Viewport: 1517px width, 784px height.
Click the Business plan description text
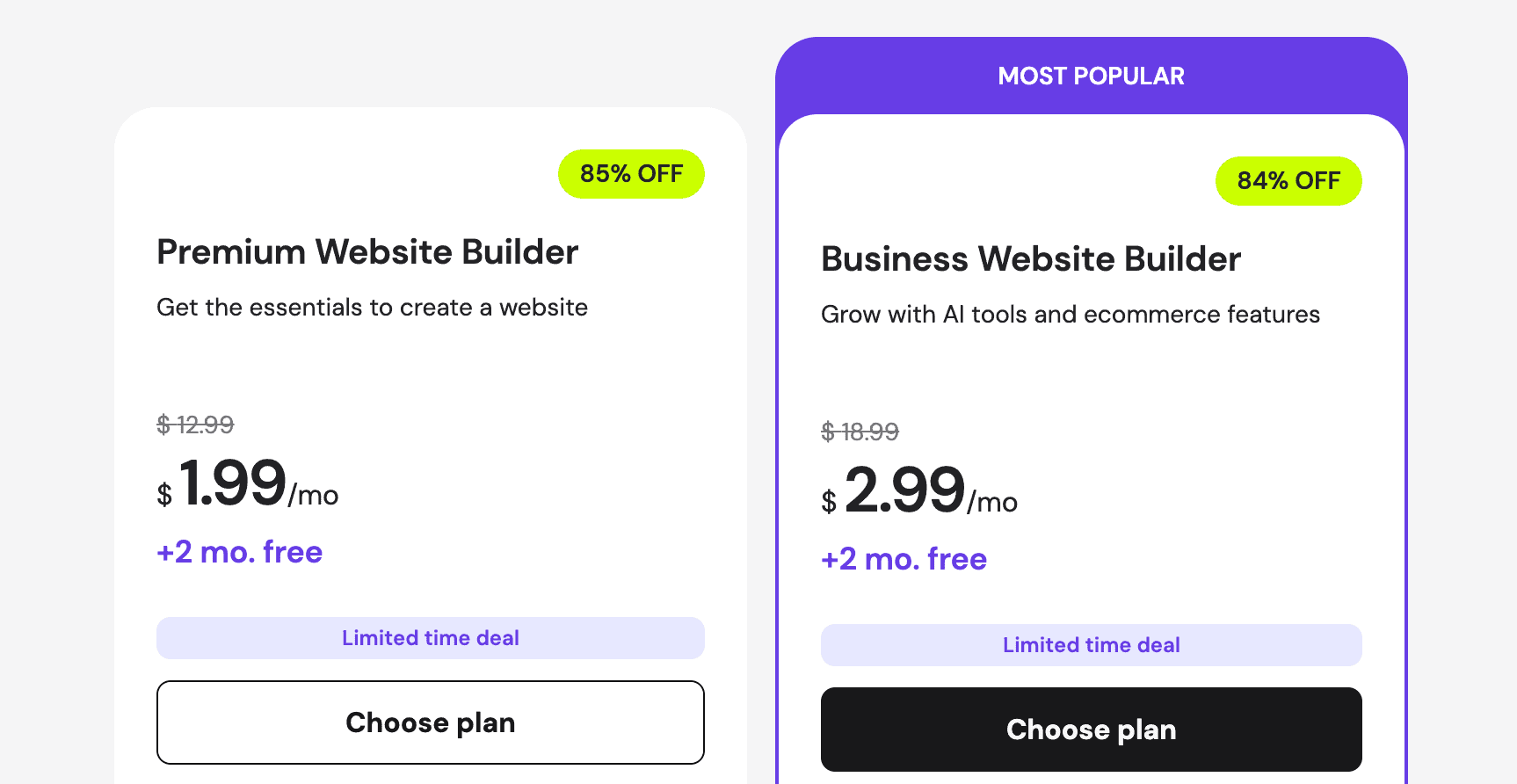pos(1070,314)
